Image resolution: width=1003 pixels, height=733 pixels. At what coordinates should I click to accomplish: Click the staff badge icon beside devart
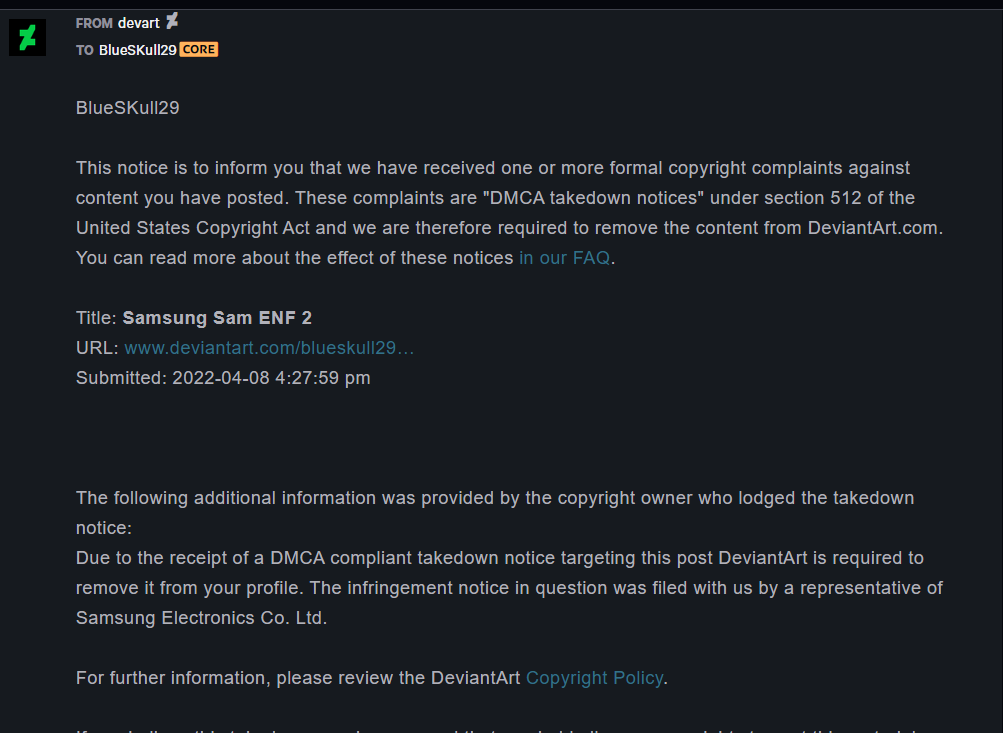tap(172, 22)
